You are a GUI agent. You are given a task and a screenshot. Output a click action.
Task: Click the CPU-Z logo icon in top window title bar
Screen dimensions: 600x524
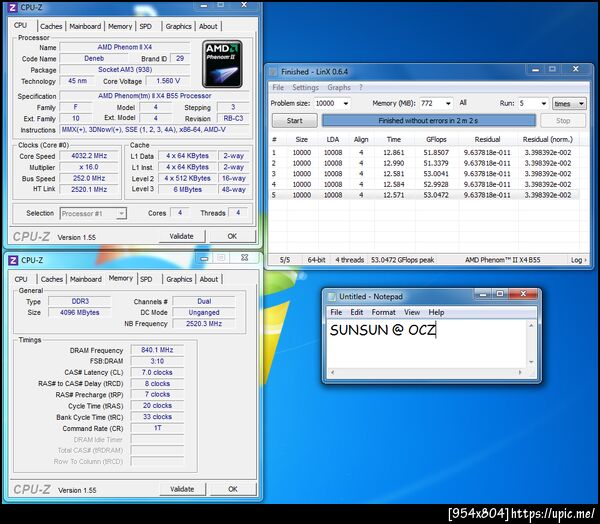coord(13,7)
